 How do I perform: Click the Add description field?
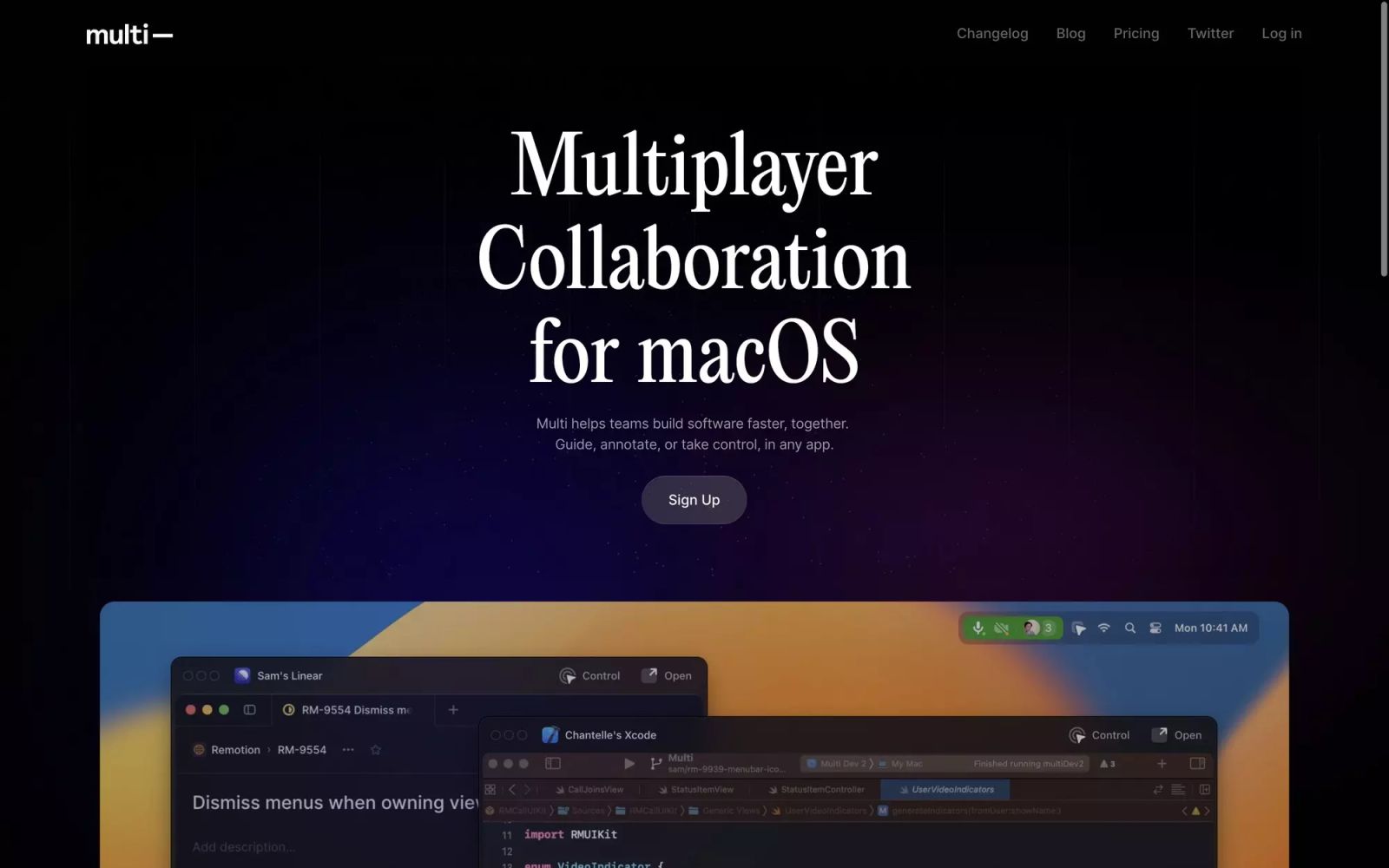244,846
